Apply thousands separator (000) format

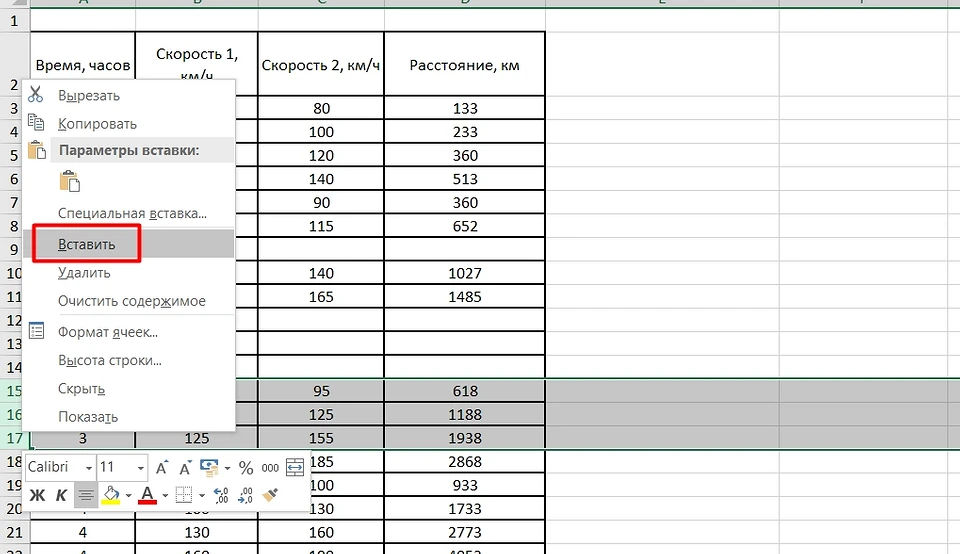click(270, 468)
